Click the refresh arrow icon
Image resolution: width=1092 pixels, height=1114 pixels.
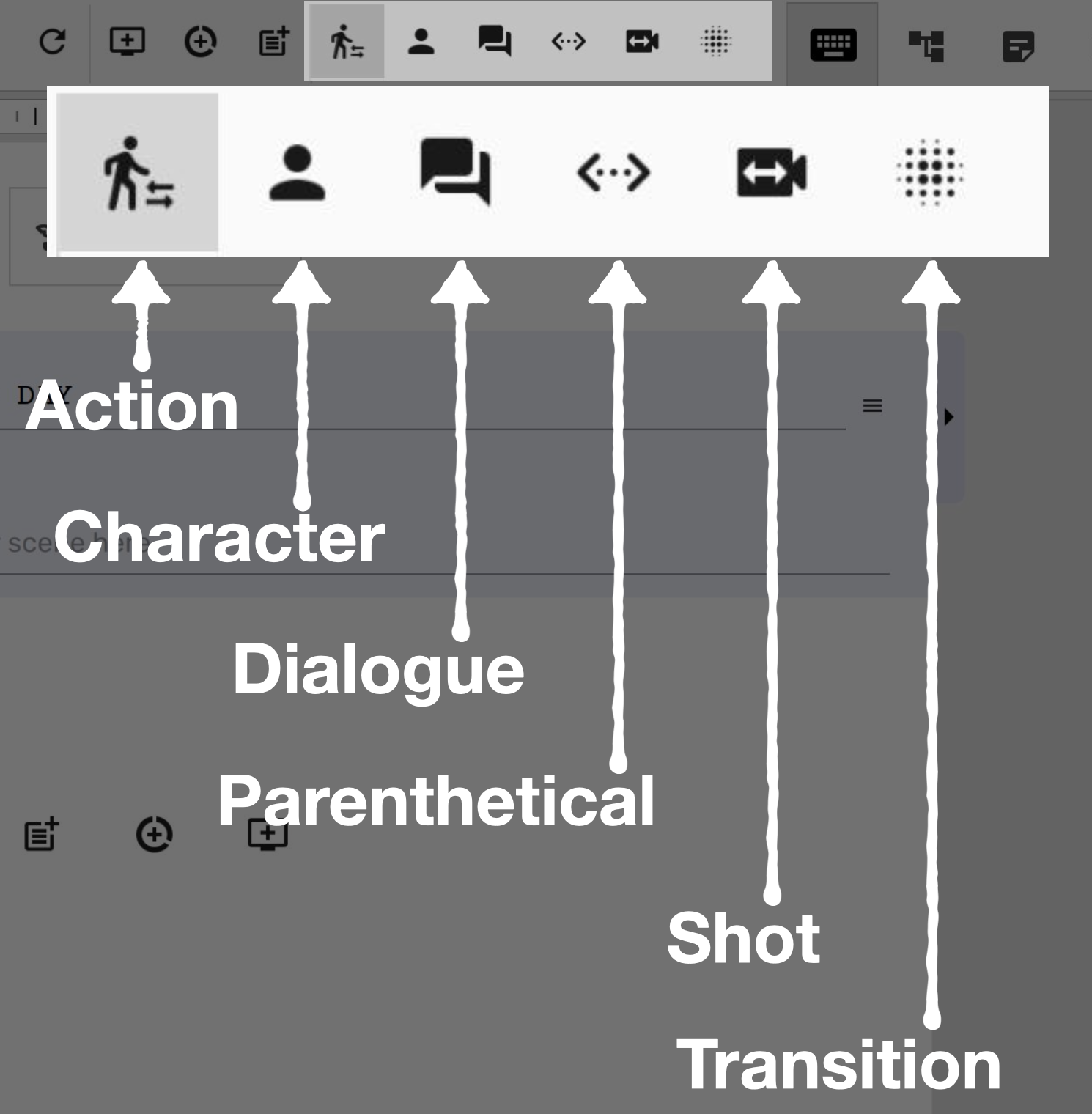52,42
